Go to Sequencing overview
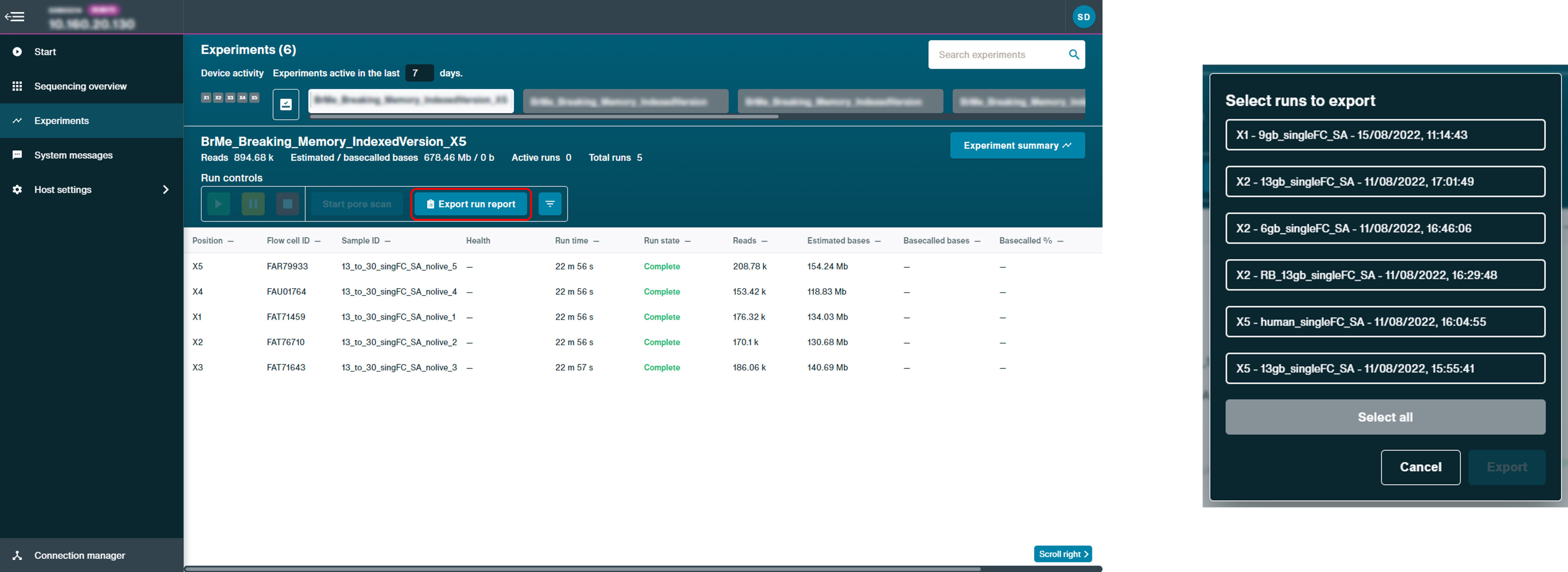Image resolution: width=1568 pixels, height=572 pixels. pos(91,87)
